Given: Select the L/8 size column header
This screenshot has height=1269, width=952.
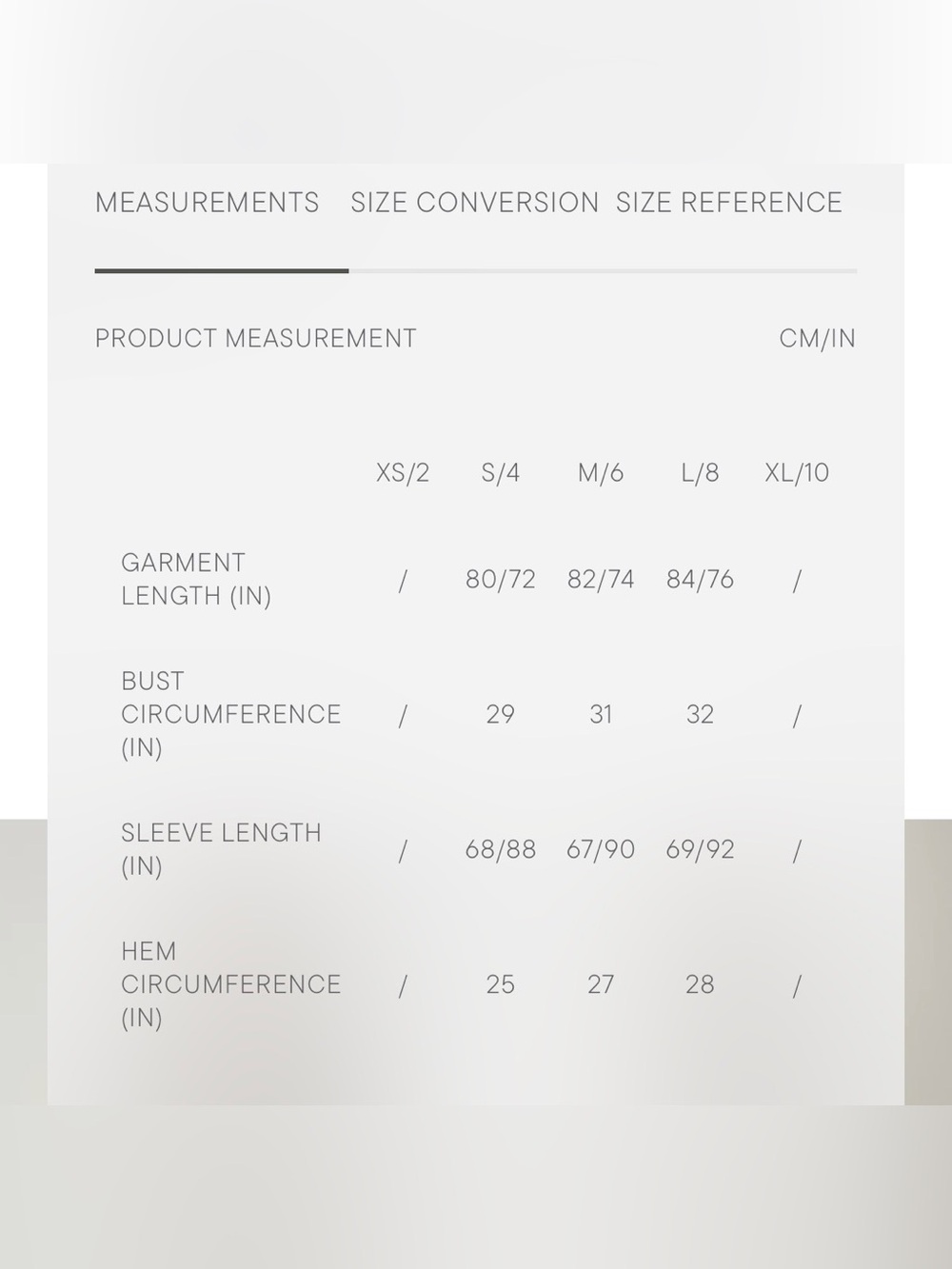Looking at the screenshot, I should point(700,473).
